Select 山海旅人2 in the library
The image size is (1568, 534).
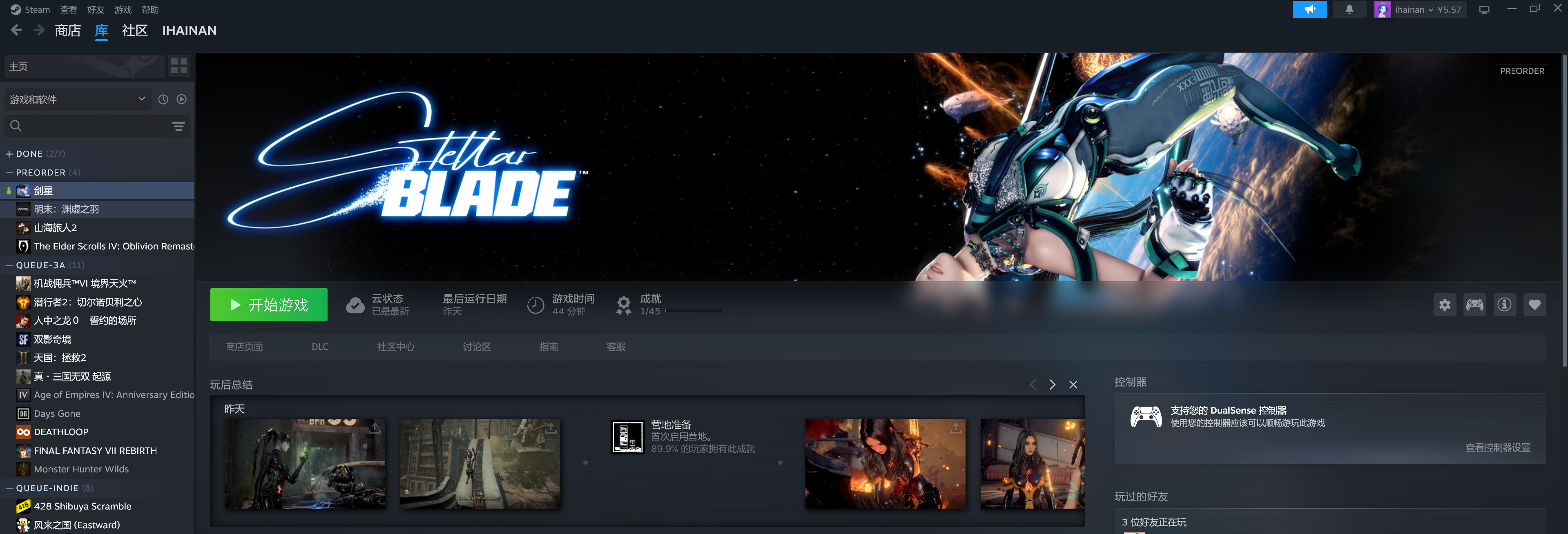click(x=97, y=227)
